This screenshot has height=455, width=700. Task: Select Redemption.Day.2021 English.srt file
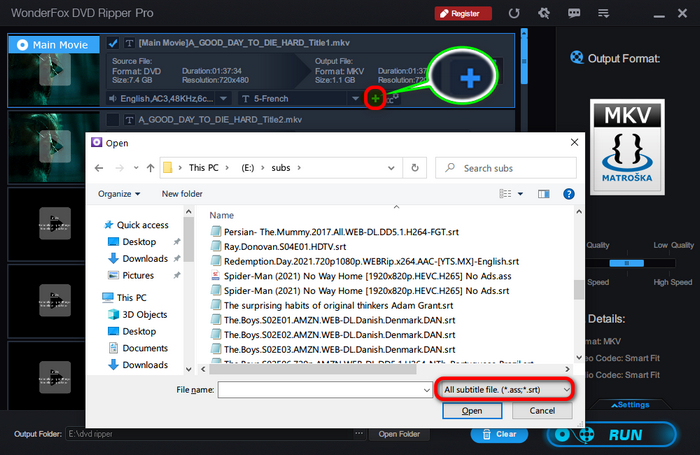[x=371, y=261]
